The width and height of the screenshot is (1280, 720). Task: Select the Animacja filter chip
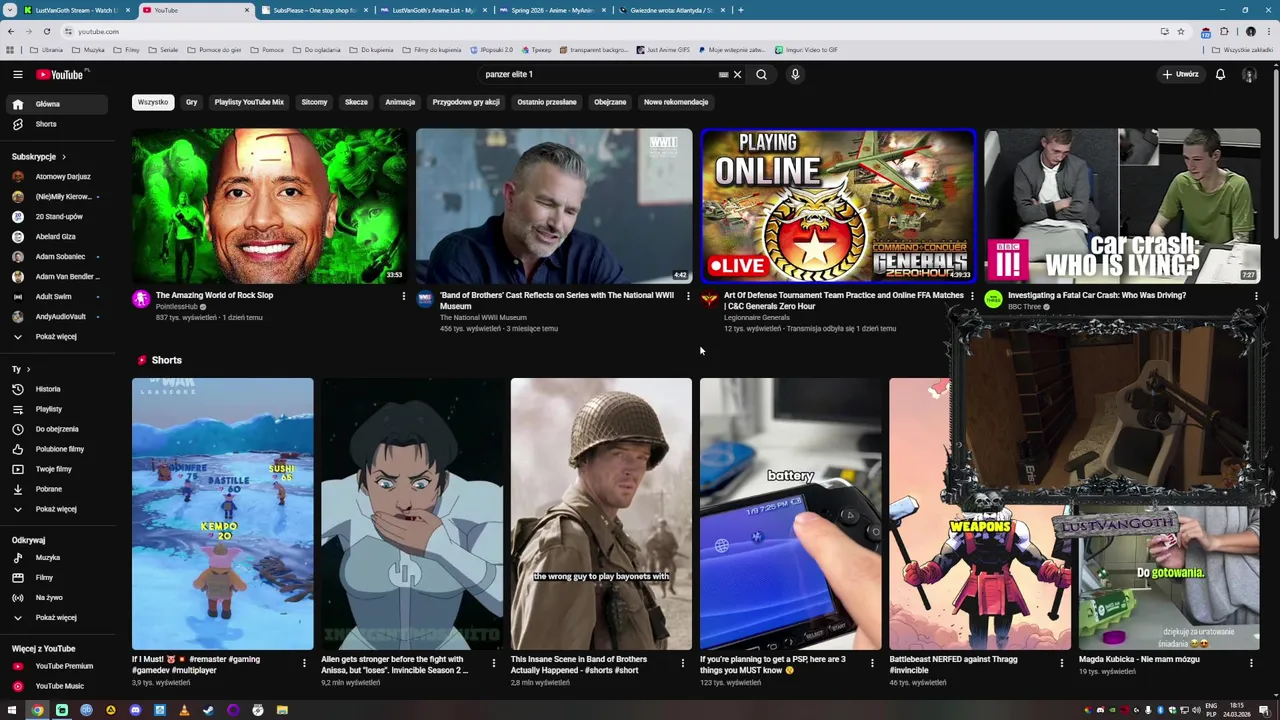point(400,102)
